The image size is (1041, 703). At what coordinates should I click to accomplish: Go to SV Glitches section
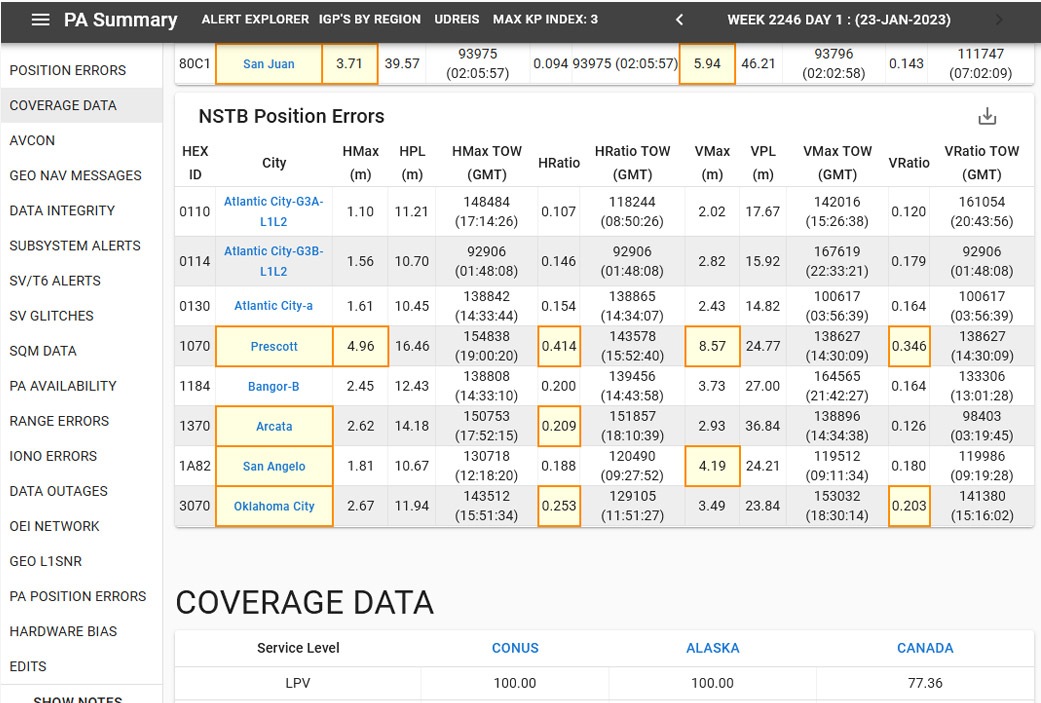(51, 316)
